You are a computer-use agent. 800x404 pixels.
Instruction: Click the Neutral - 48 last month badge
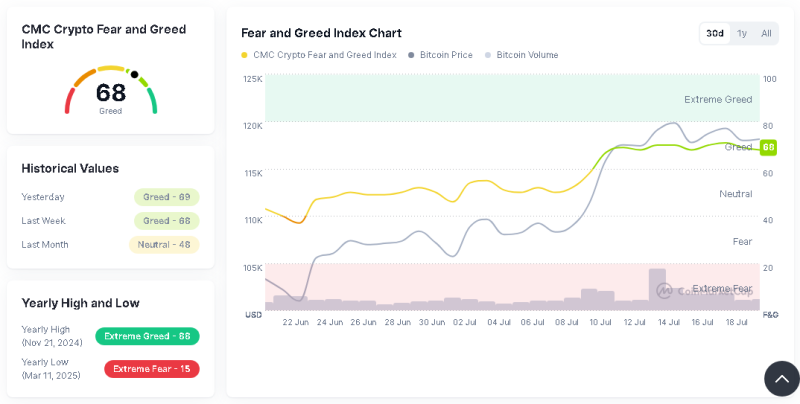pyautogui.click(x=164, y=245)
